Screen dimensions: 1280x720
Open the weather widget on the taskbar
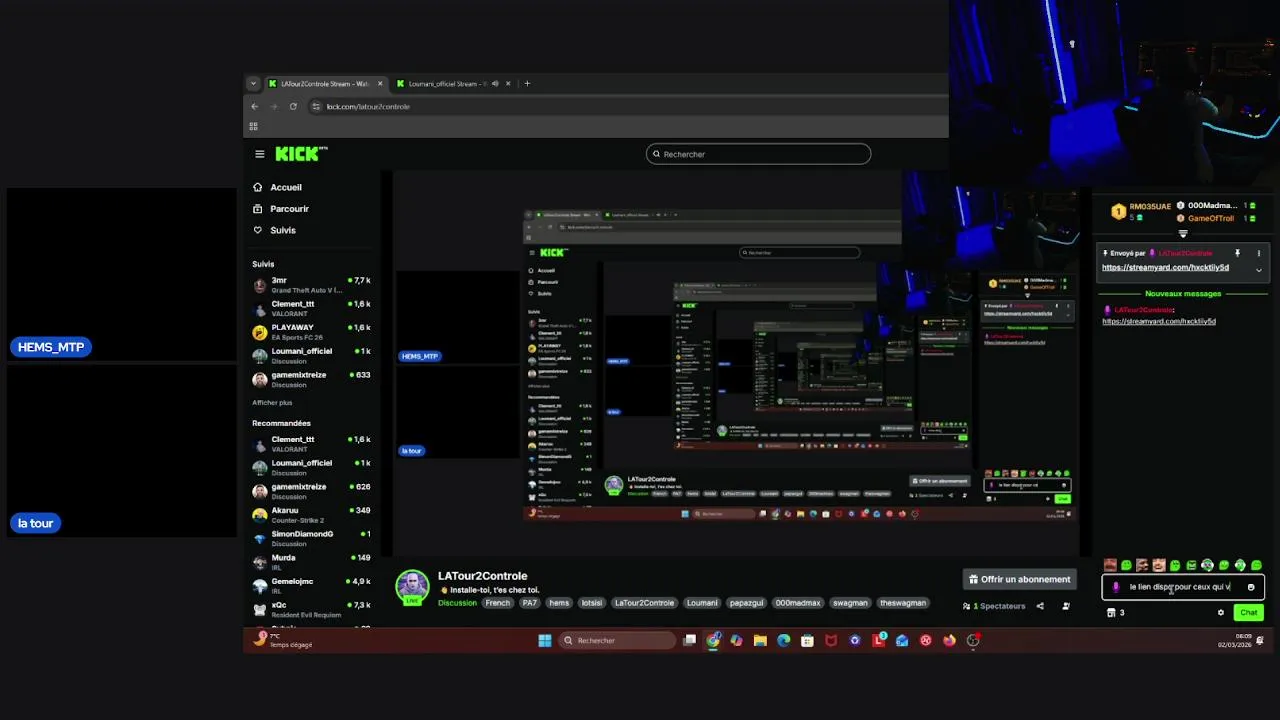click(282, 640)
